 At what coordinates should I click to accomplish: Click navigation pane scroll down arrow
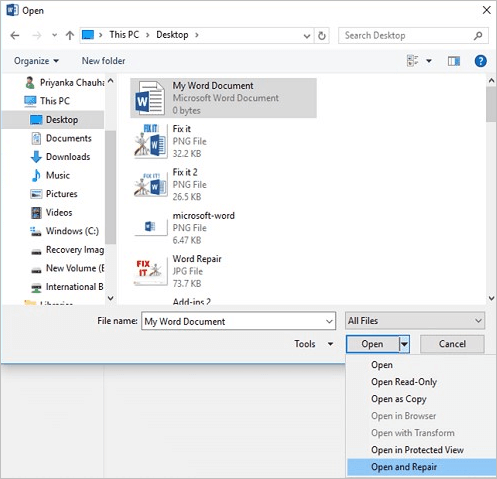[x=111, y=298]
